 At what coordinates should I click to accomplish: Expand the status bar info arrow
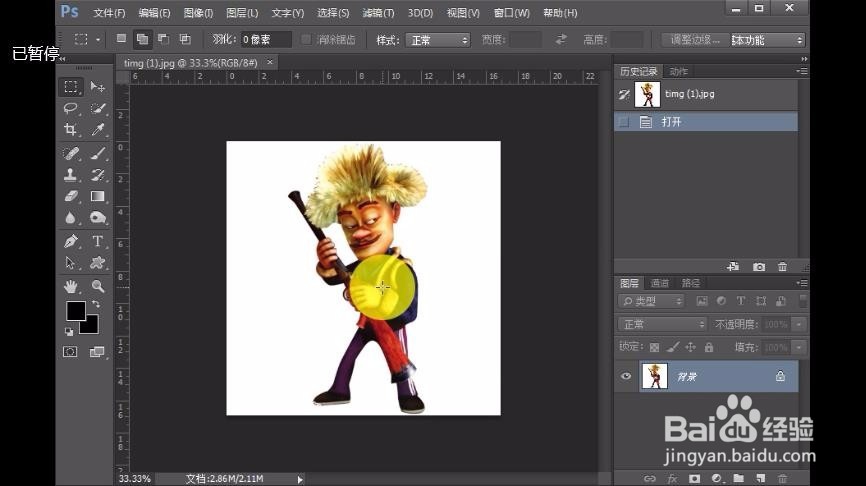[x=300, y=479]
